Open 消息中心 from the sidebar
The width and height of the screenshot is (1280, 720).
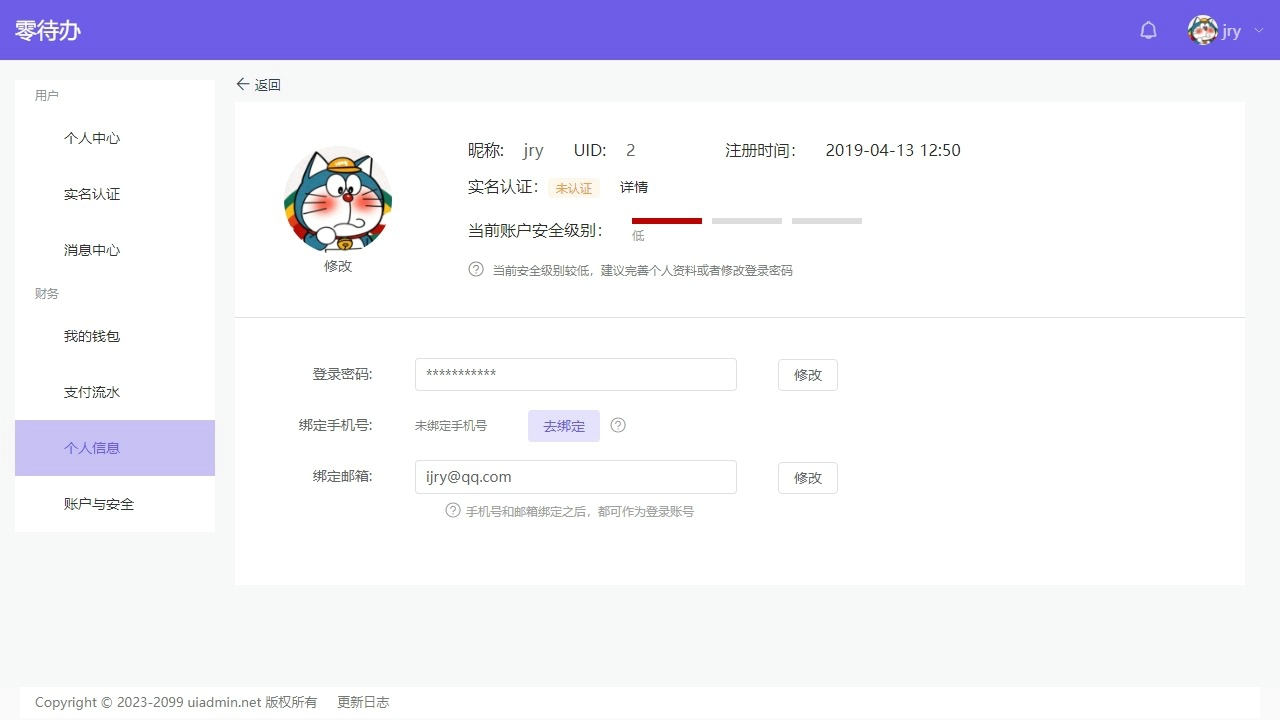(x=92, y=250)
